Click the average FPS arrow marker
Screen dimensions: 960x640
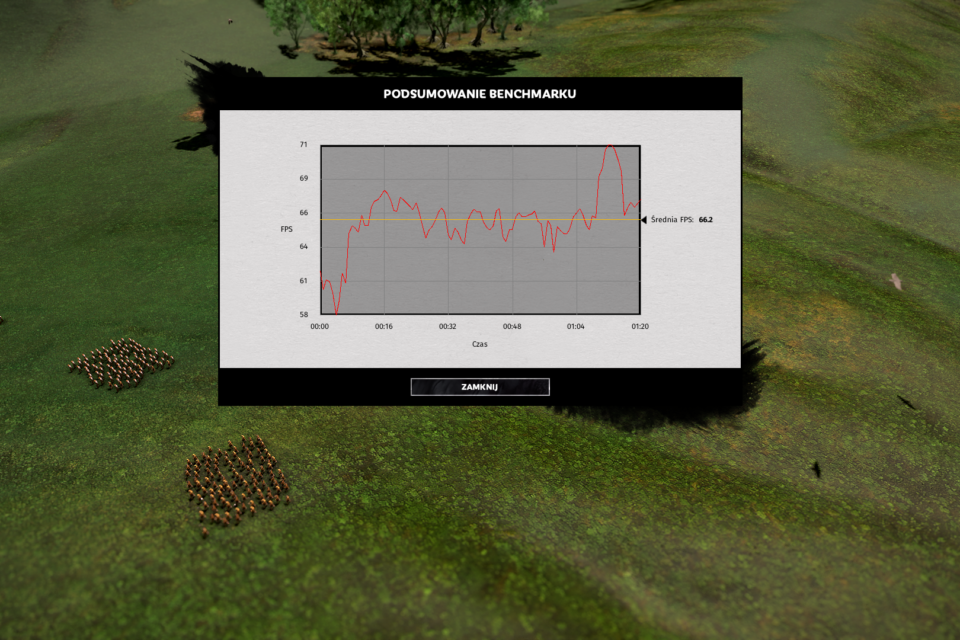(x=643, y=220)
